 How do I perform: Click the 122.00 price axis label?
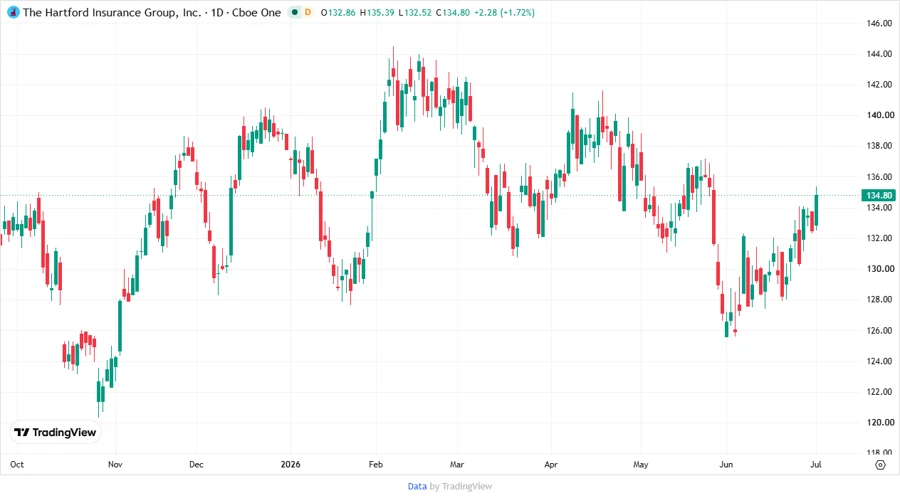(880, 392)
